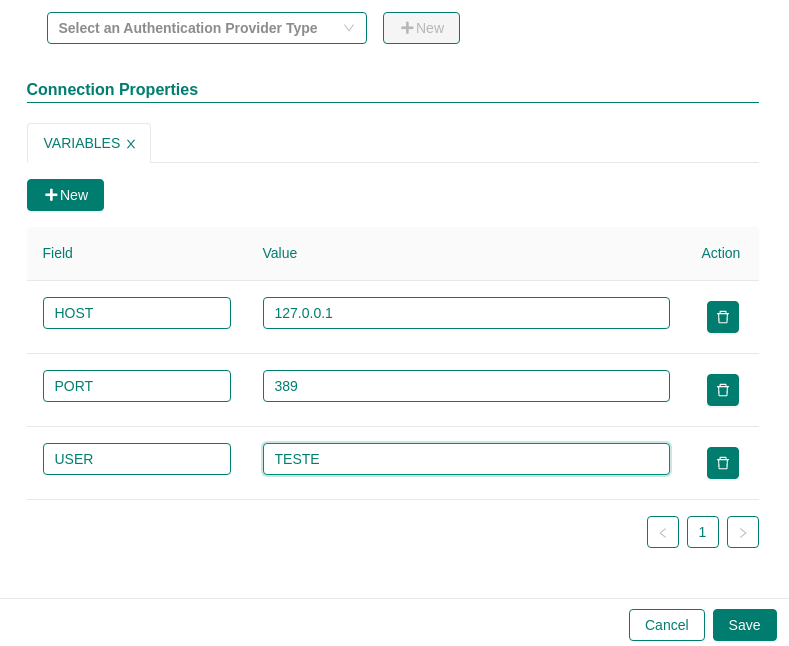789x646 pixels.
Task: Focus the TESTE value input
Action: (x=465, y=459)
